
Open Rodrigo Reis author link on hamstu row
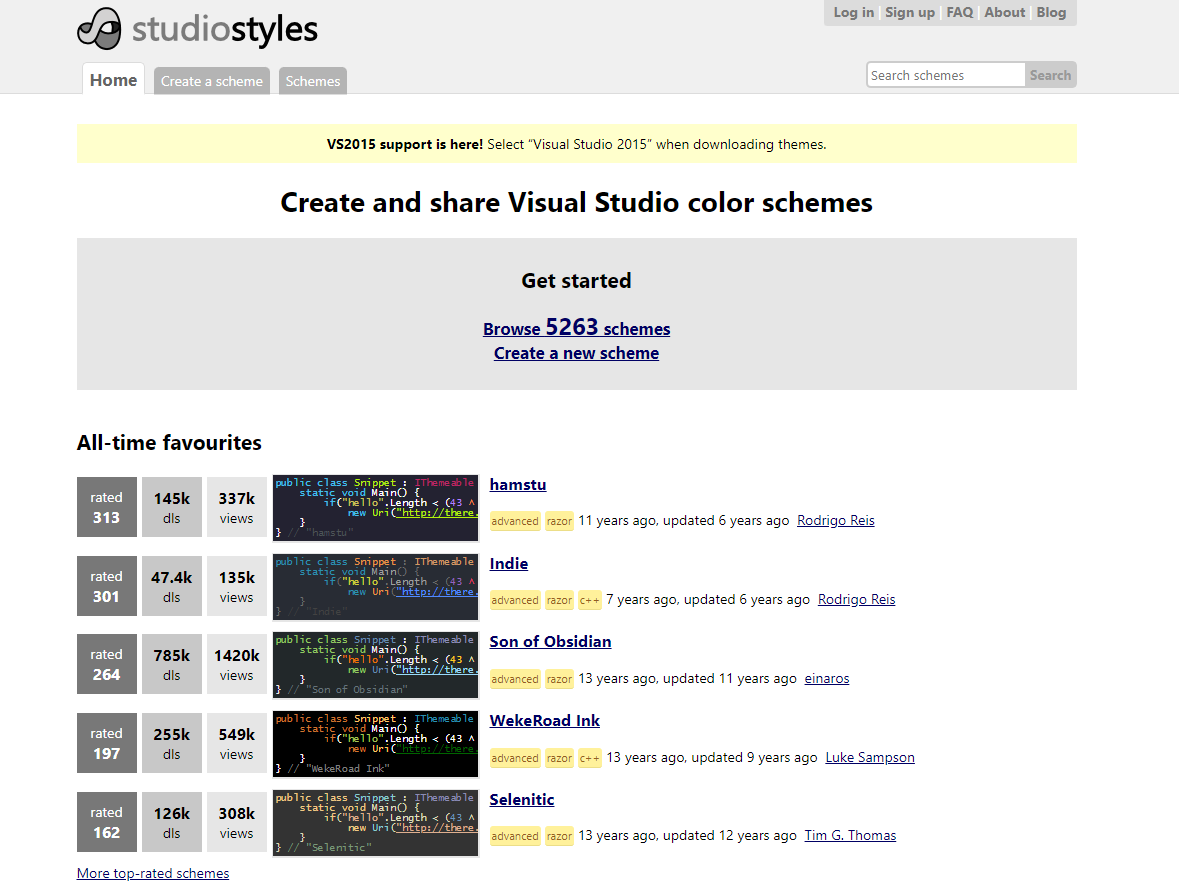pos(835,520)
